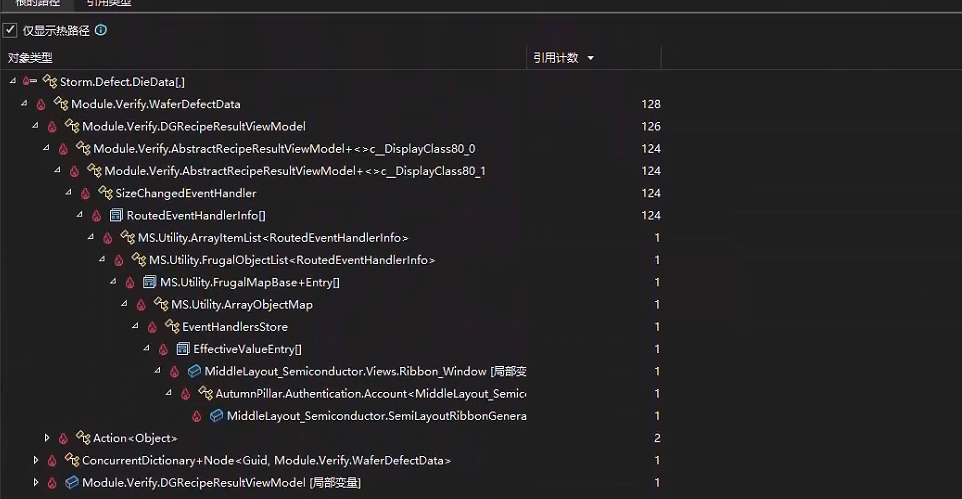This screenshot has width=962, height=499.
Task: Click the info icon beside 仅显示热路径
Action: pos(101,30)
